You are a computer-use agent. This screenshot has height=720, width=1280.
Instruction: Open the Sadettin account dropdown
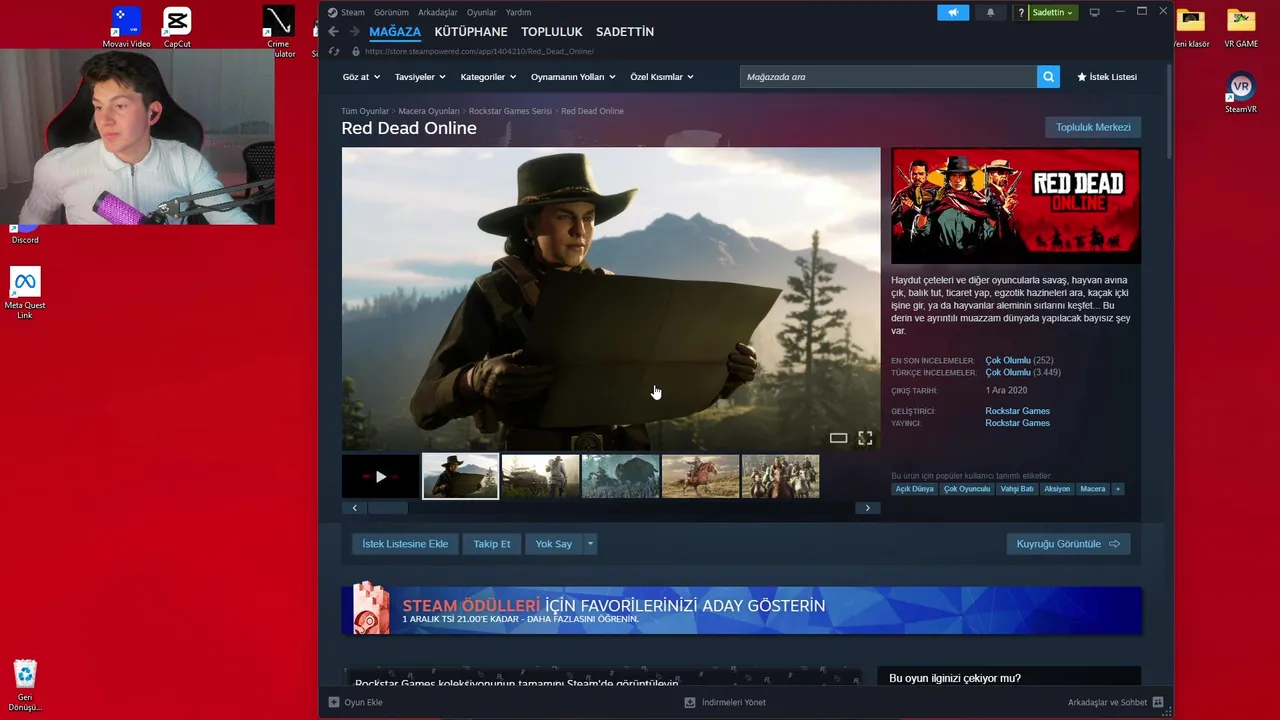[x=1053, y=12]
